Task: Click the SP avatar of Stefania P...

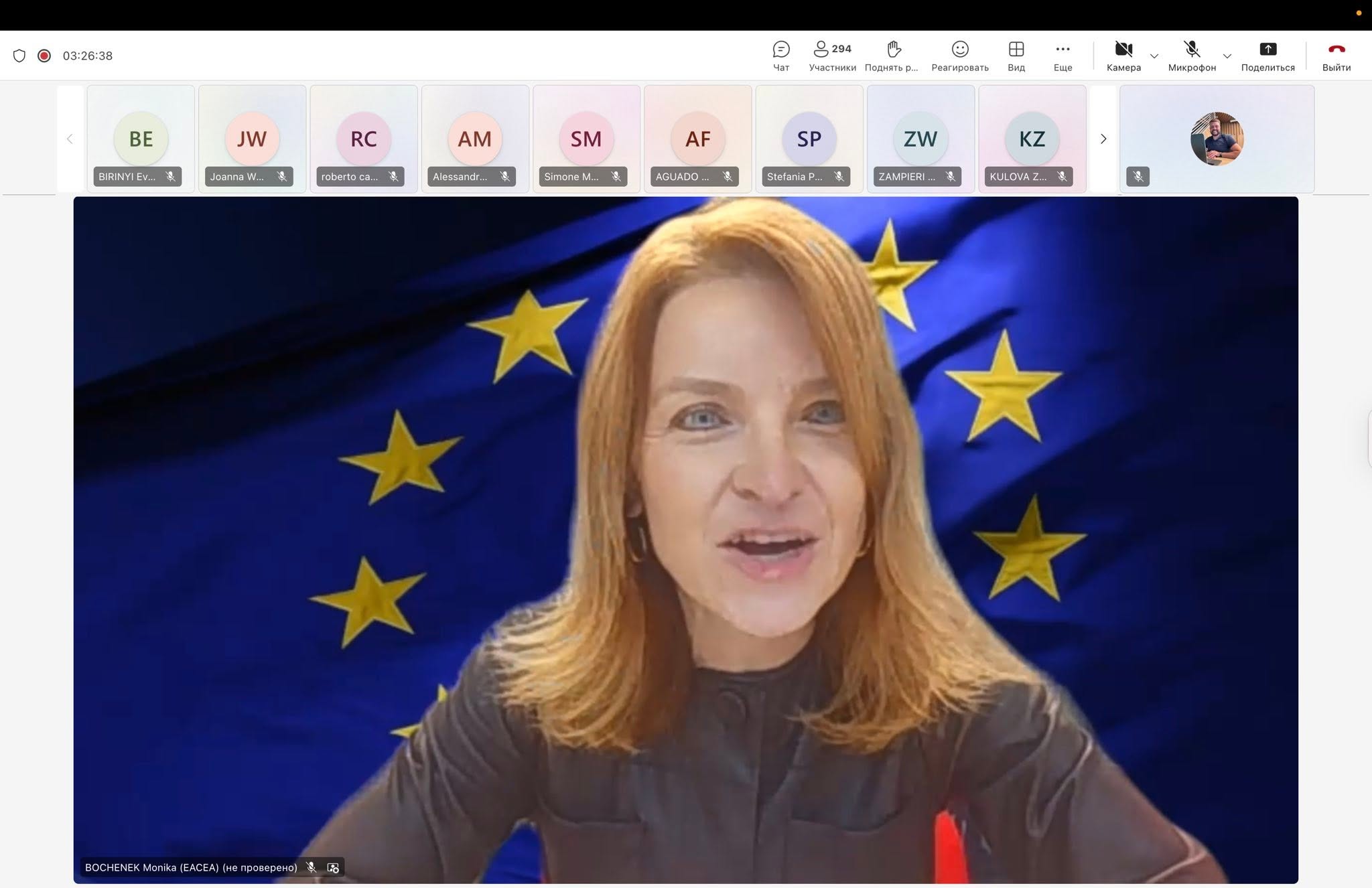Action: [809, 139]
